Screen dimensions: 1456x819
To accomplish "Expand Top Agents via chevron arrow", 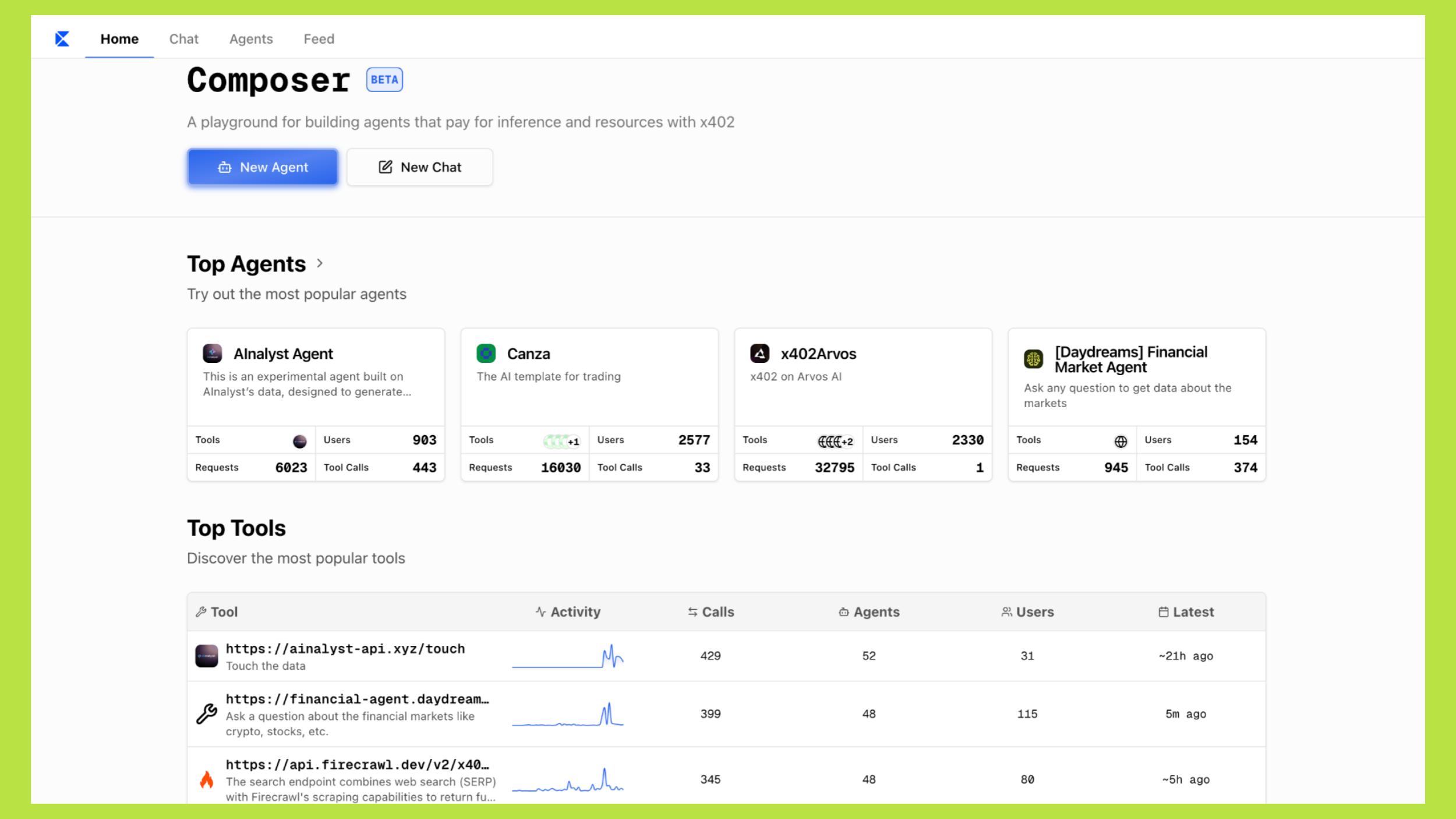I will pos(320,263).
